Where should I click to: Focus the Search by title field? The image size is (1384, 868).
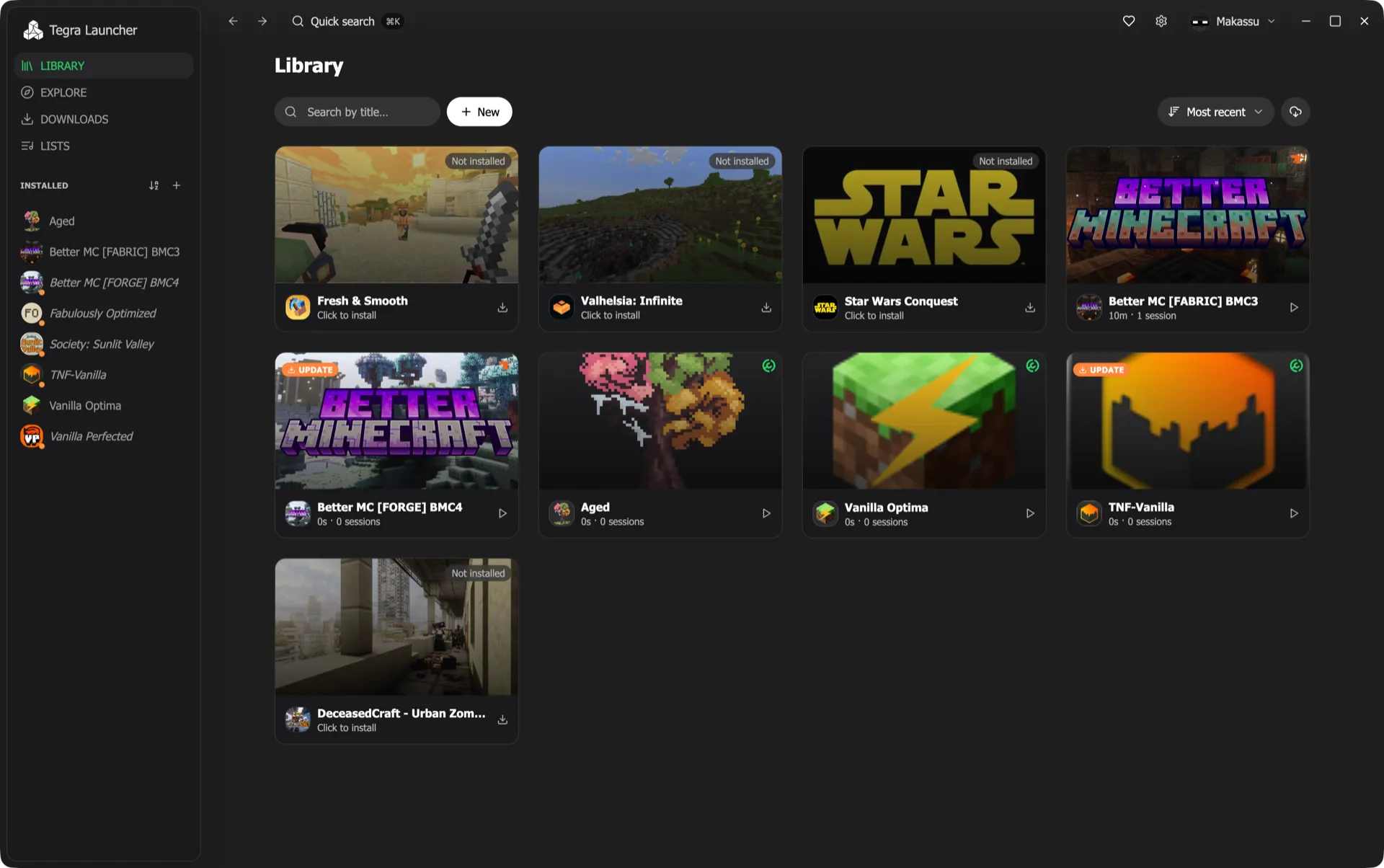(x=357, y=112)
